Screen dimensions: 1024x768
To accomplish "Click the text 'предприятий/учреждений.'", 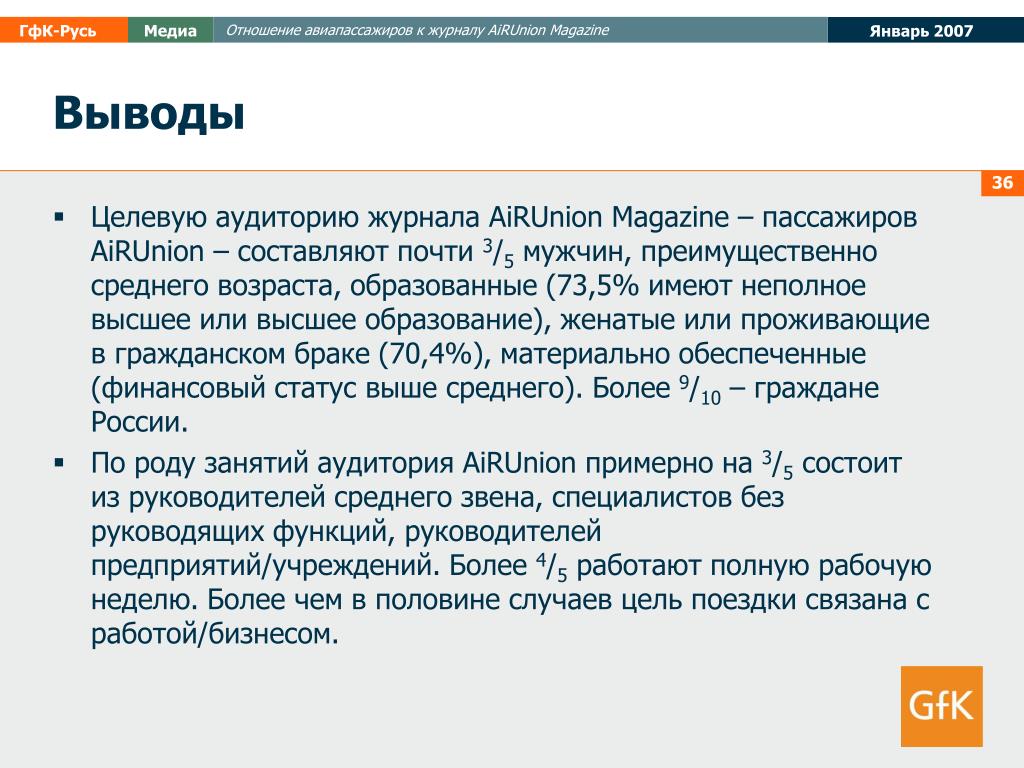I will tap(266, 566).
